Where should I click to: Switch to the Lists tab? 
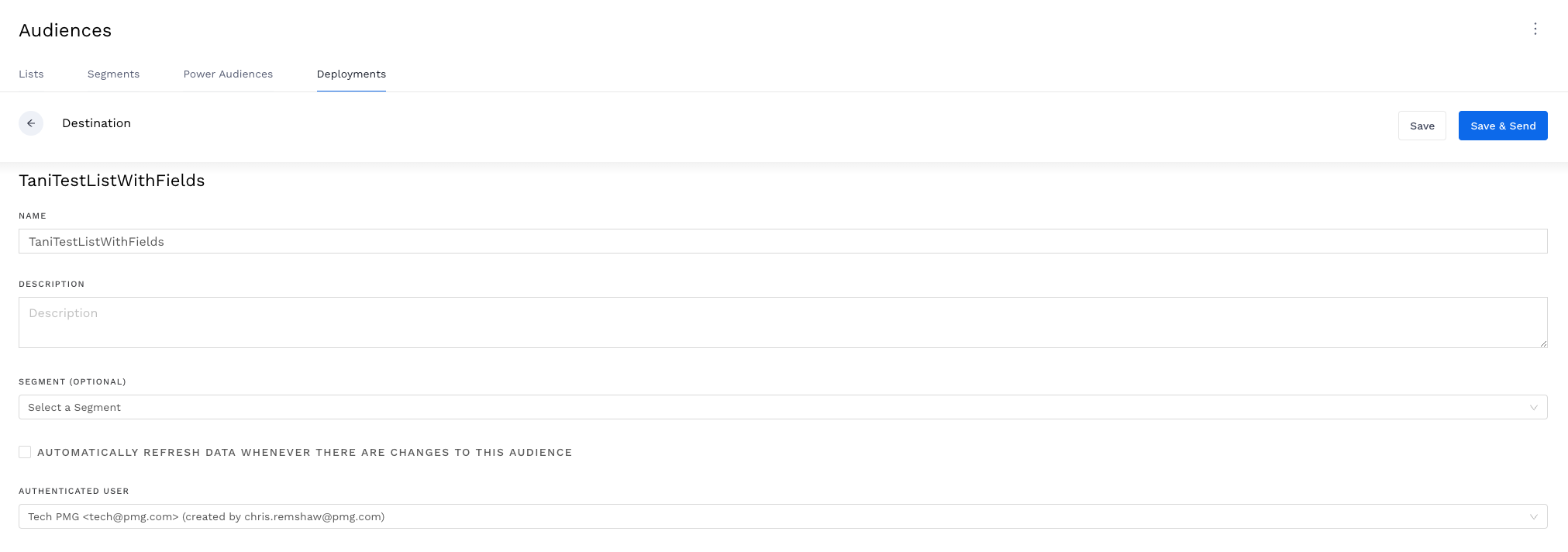point(31,74)
